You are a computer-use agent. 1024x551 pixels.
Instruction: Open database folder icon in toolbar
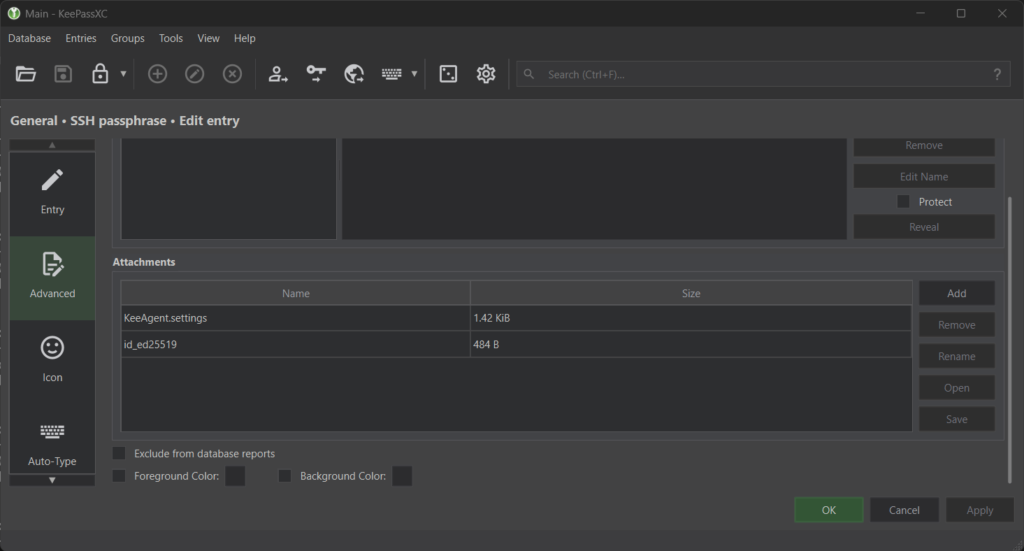(x=25, y=74)
